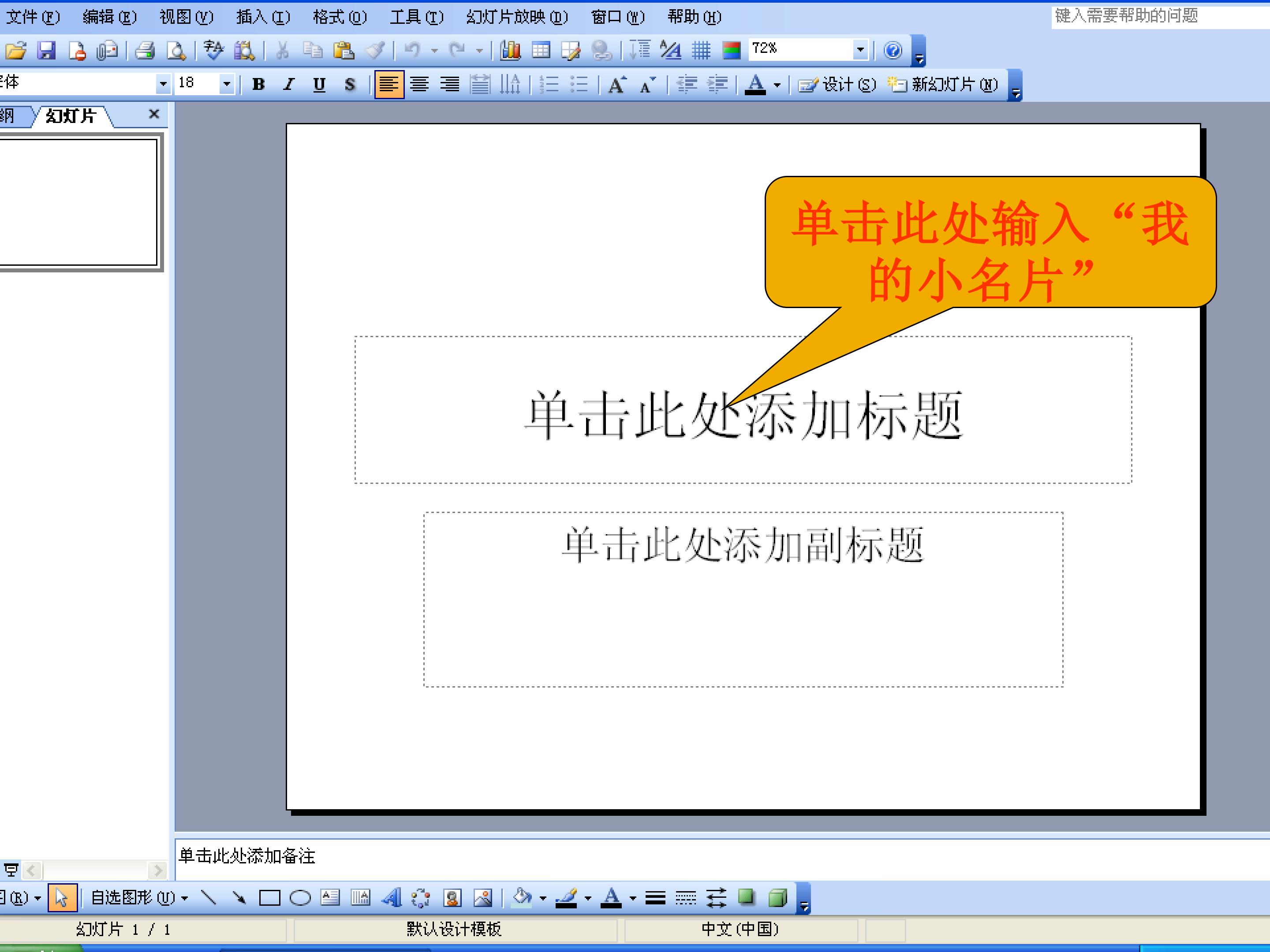Toggle Center text alignment

point(419,85)
